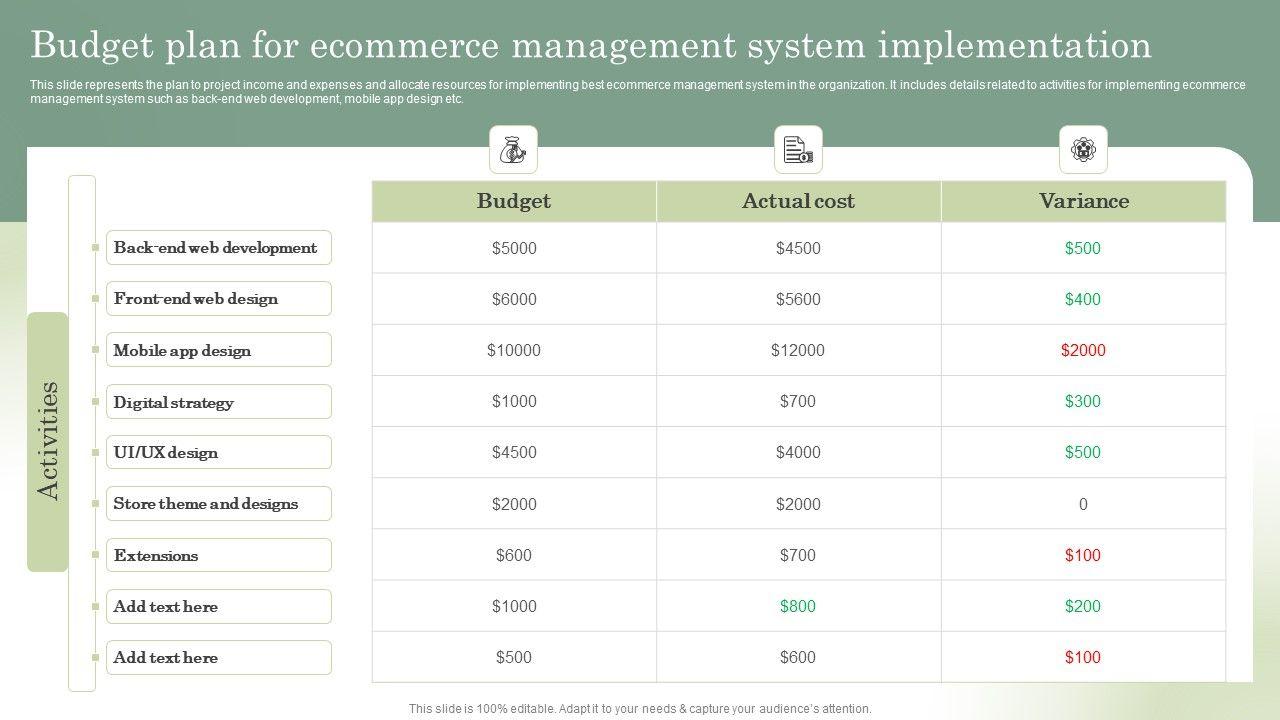The height and width of the screenshot is (720, 1280).
Task: Click the vertical Activities label
Action: point(48,441)
